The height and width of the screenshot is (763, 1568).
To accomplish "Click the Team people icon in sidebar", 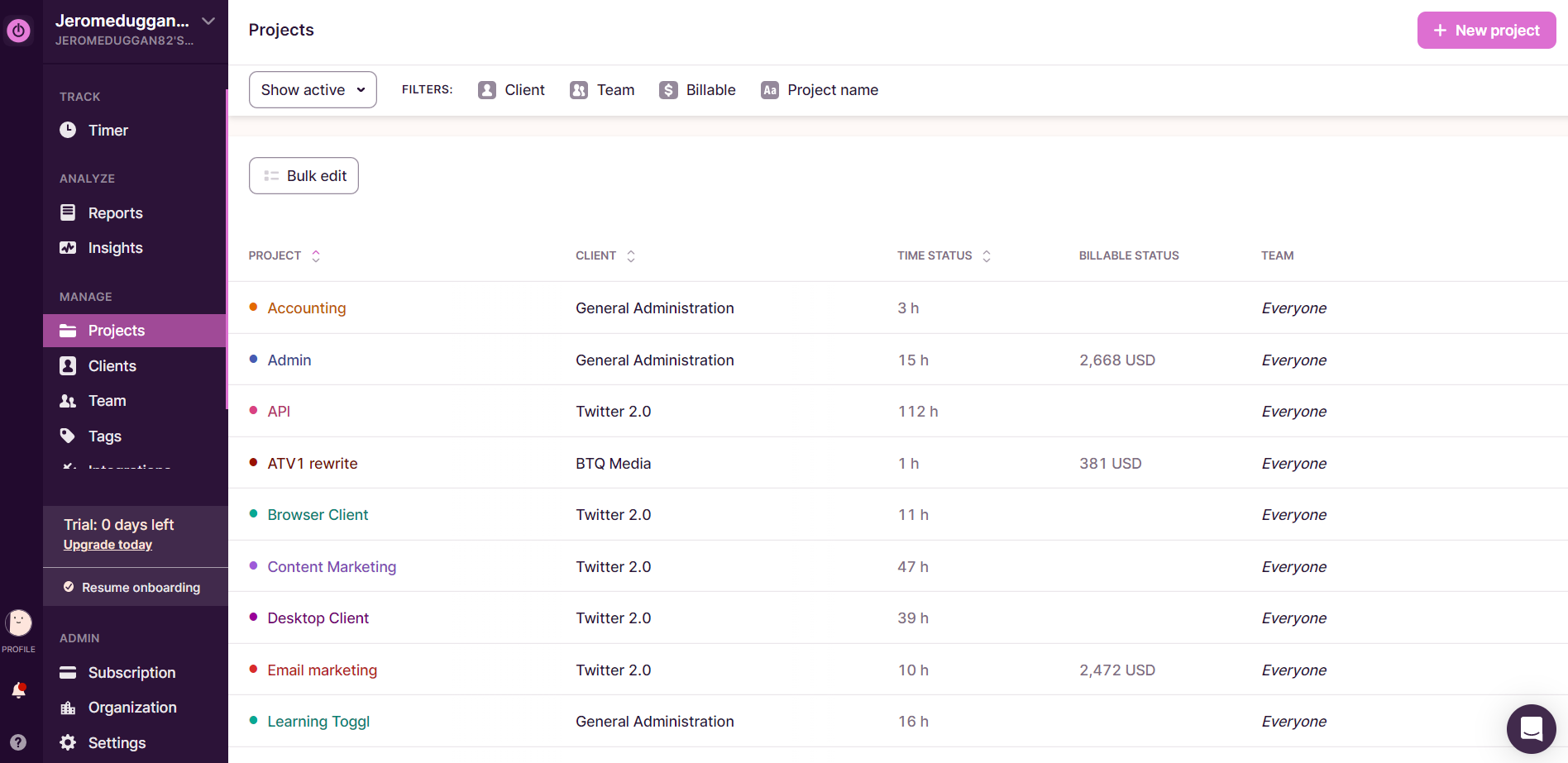I will (x=68, y=401).
